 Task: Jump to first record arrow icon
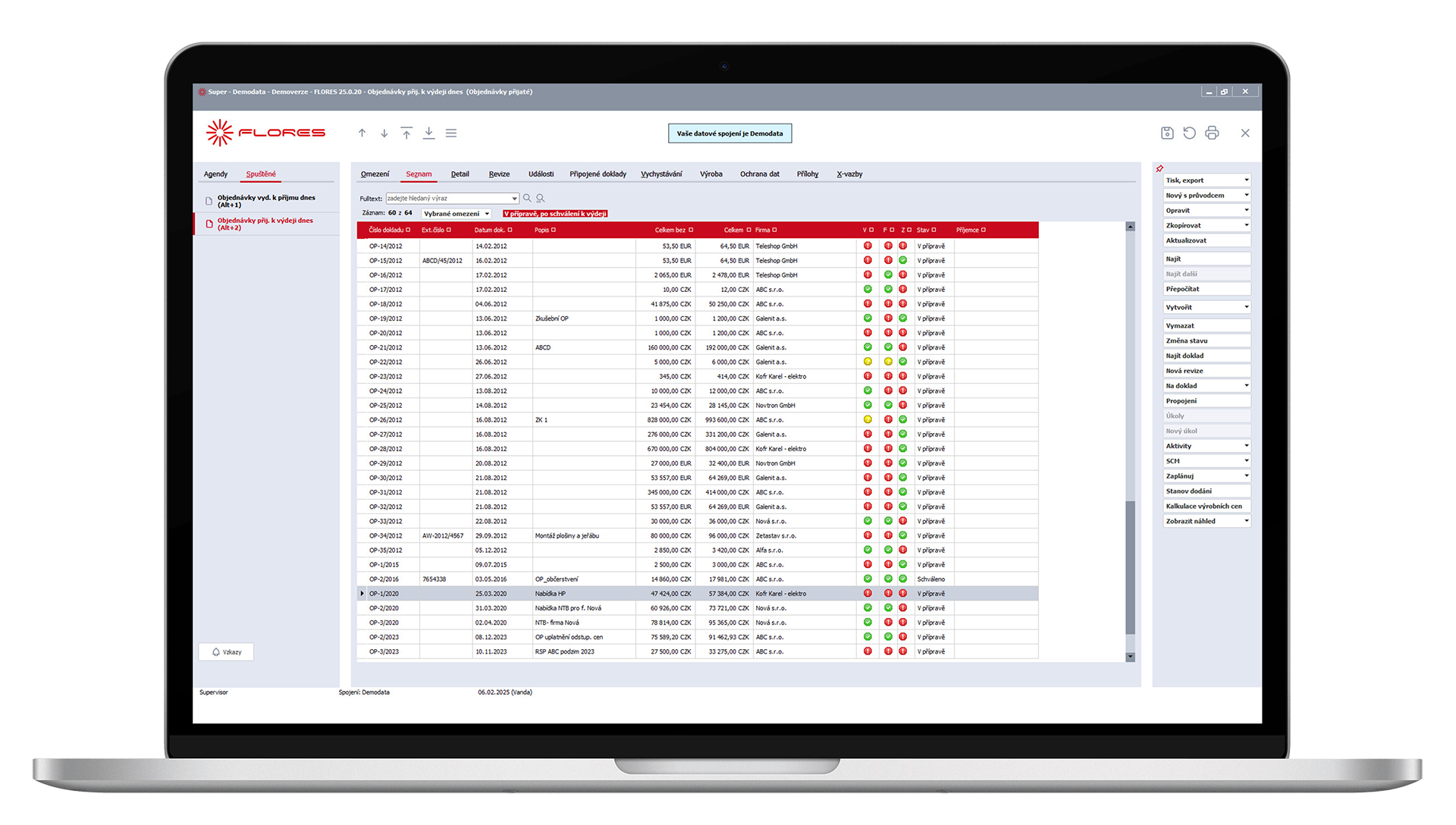click(x=406, y=133)
